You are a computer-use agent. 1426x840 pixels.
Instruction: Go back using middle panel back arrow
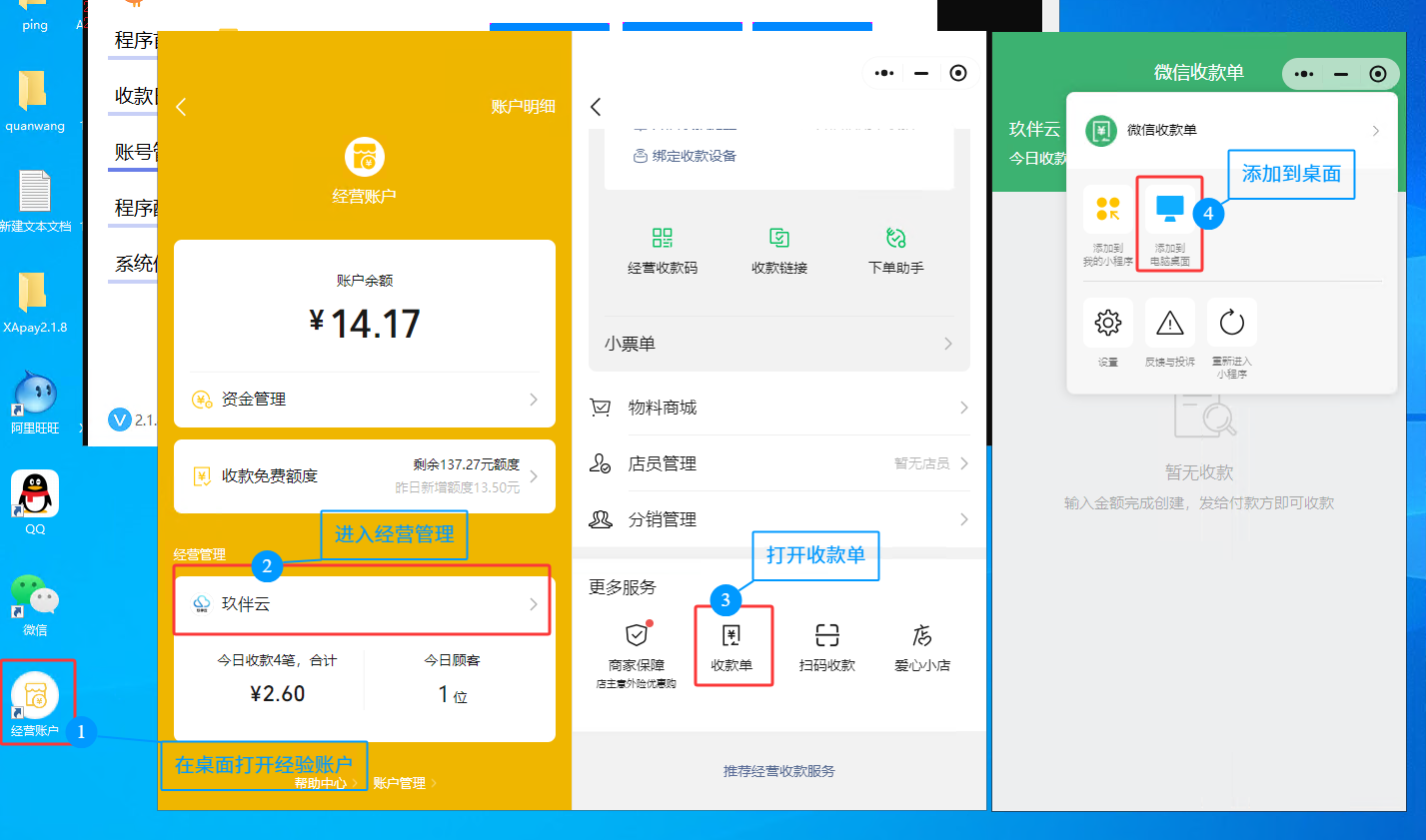[596, 107]
